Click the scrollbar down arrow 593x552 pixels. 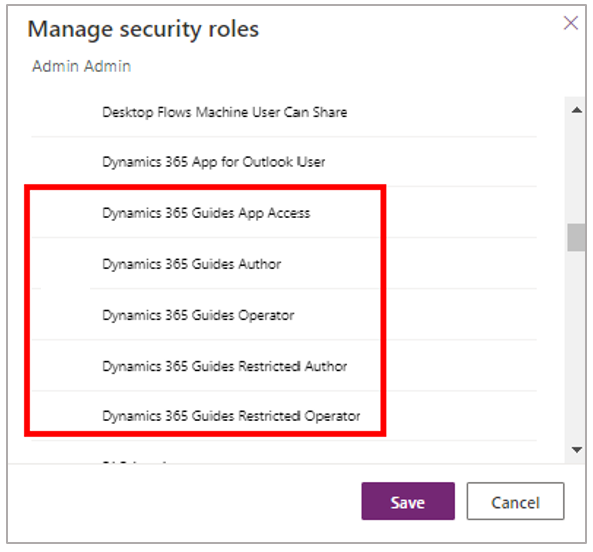576,450
